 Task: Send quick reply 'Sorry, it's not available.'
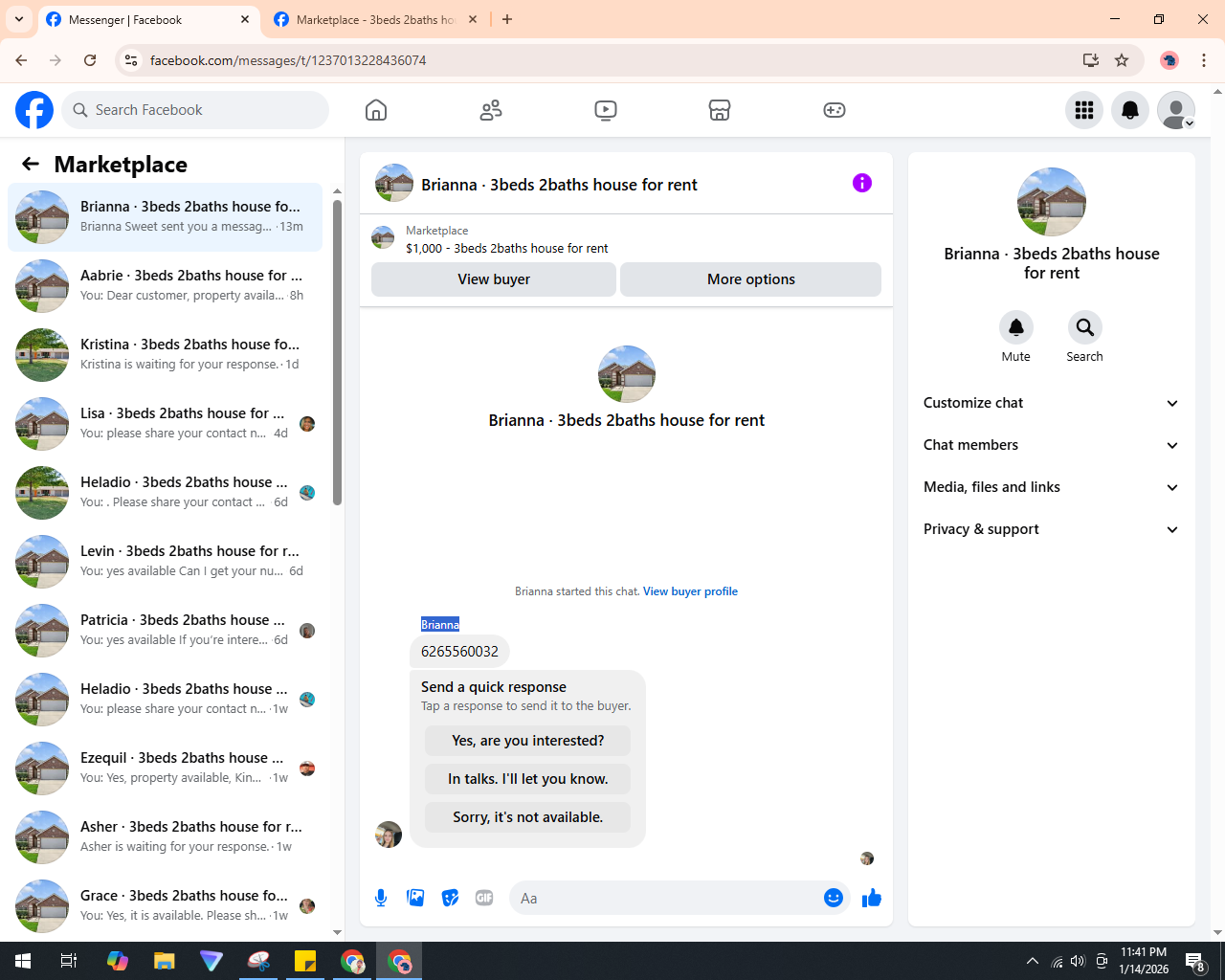(528, 817)
